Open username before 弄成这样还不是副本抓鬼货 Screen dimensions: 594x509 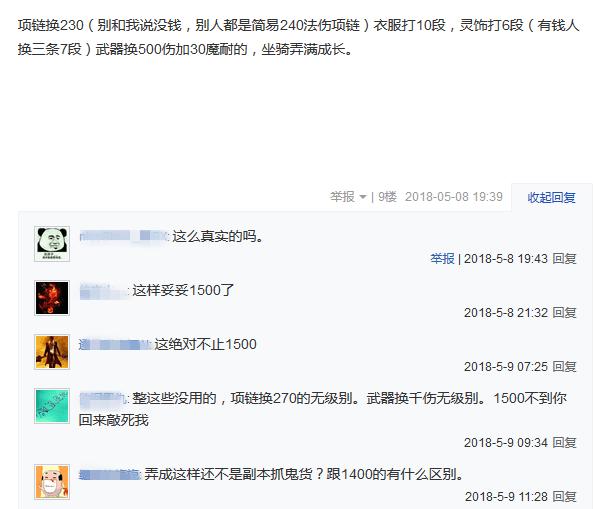click(109, 475)
